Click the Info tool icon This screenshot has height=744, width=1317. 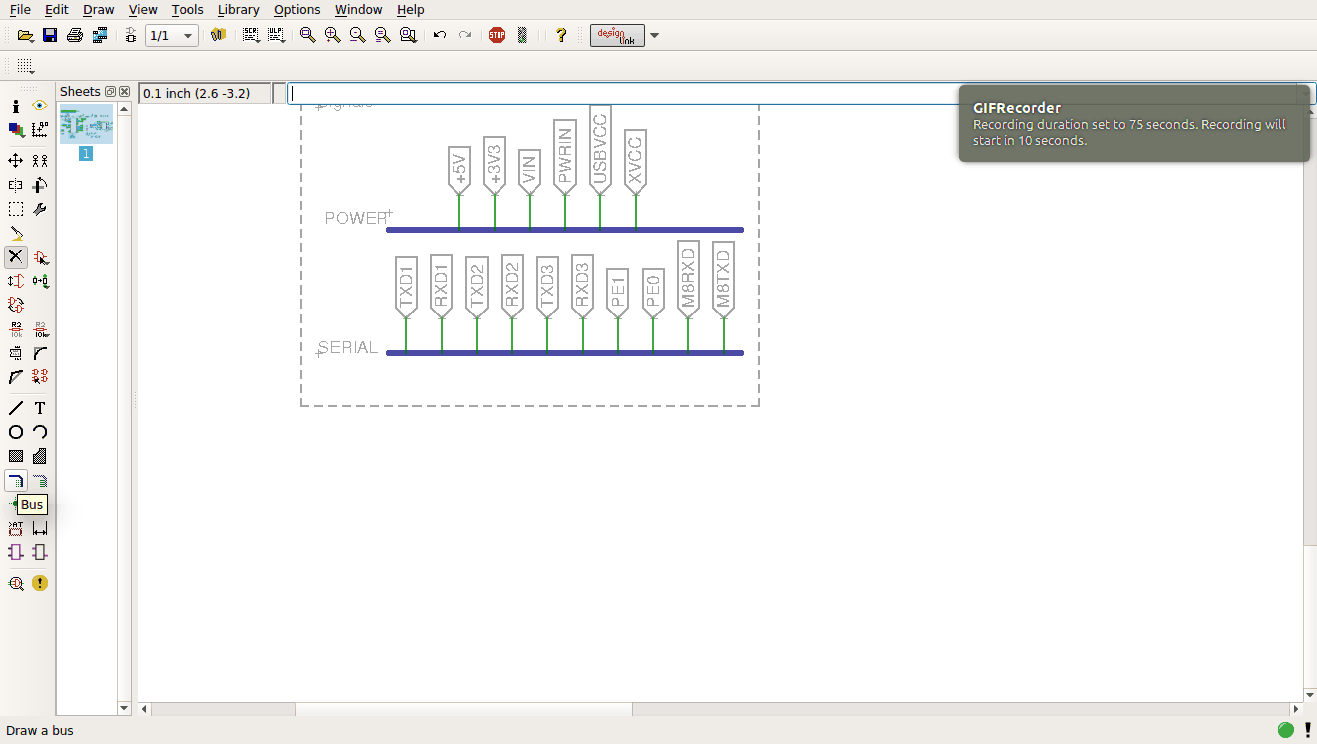tap(16, 106)
